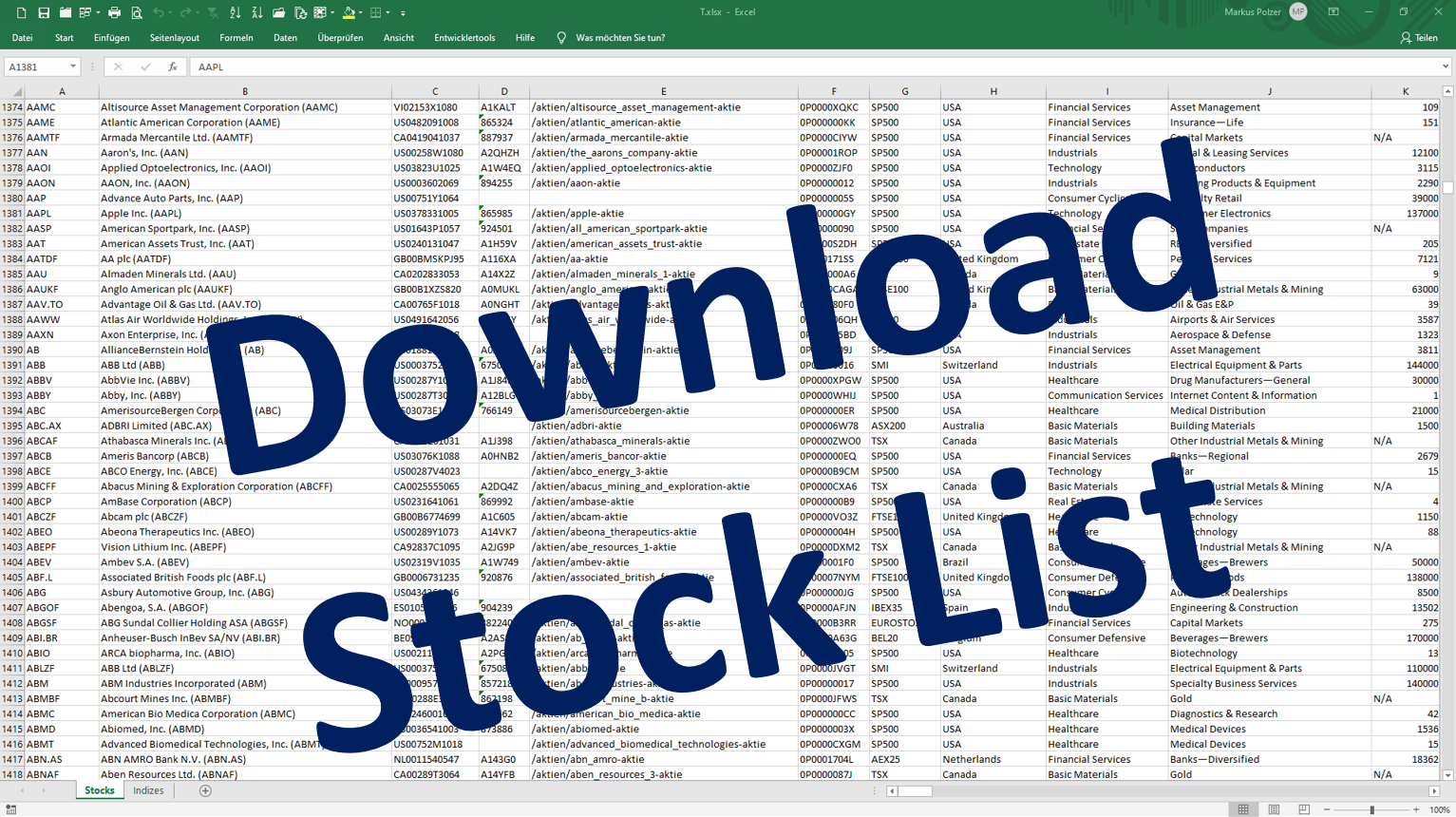This screenshot has width=1456, height=817.
Task: Click the copy-paste icon beside the folder
Action: [300, 12]
